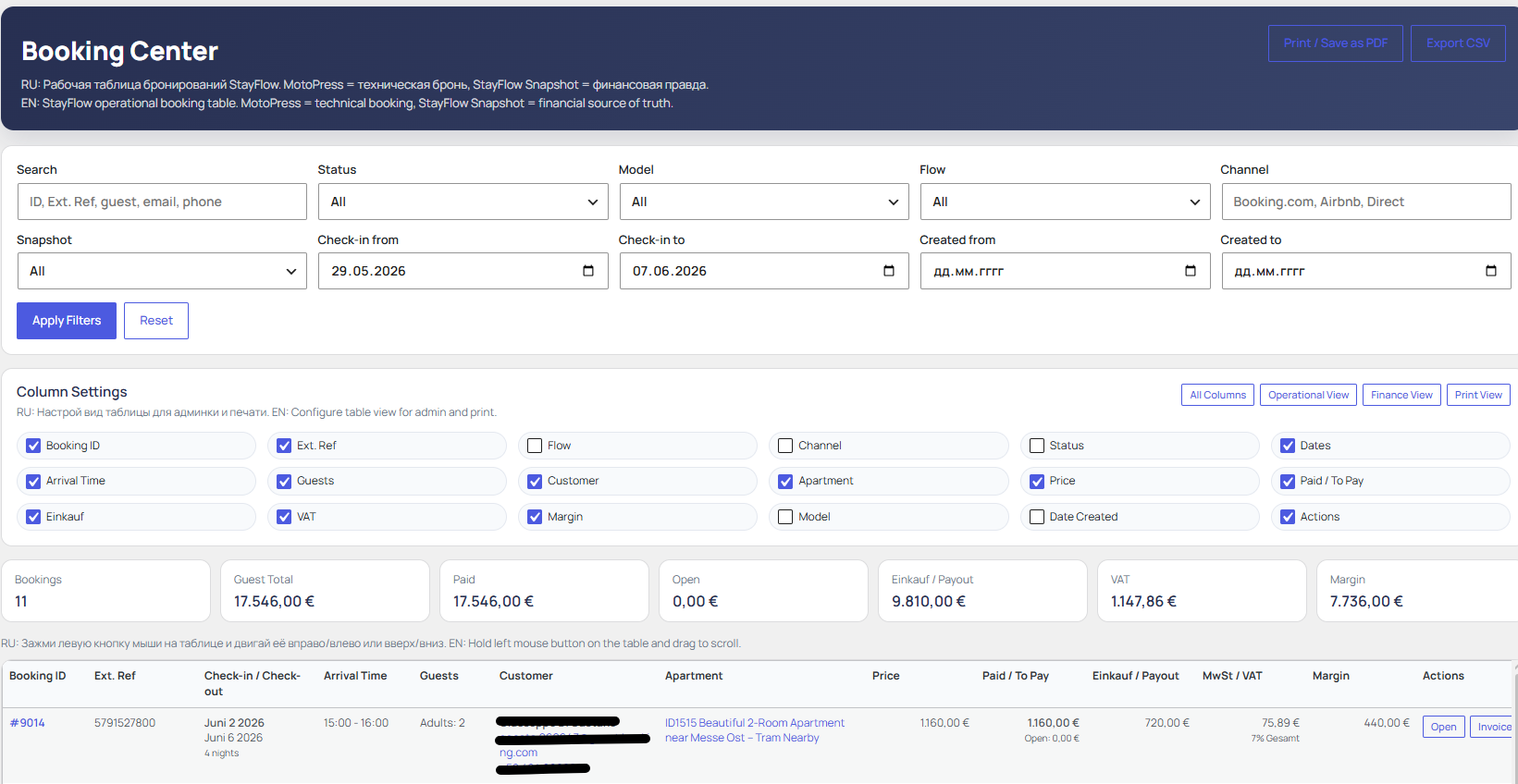Viewport: 1518px width, 784px height.
Task: Select the VAT 1.147,86 € summary value
Action: 1143,601
